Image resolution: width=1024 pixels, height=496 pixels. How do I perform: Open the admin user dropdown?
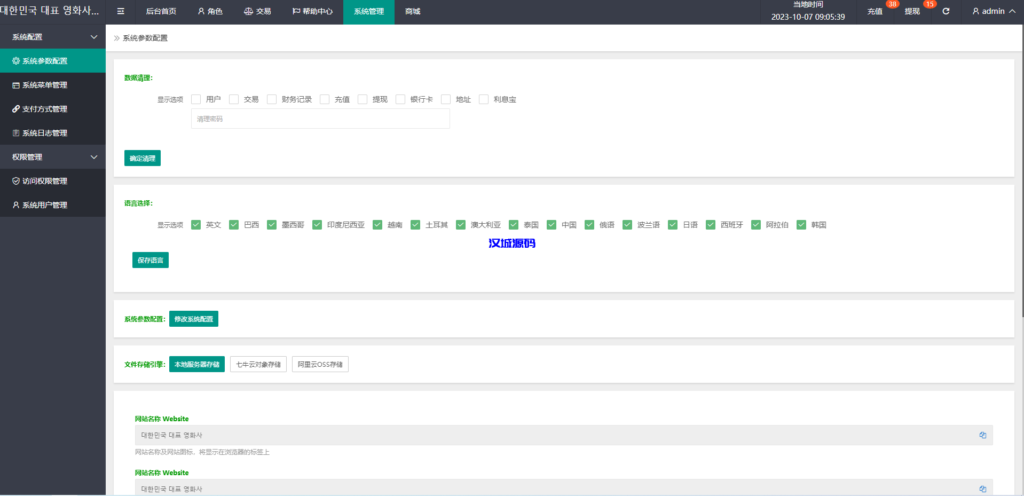click(x=993, y=12)
